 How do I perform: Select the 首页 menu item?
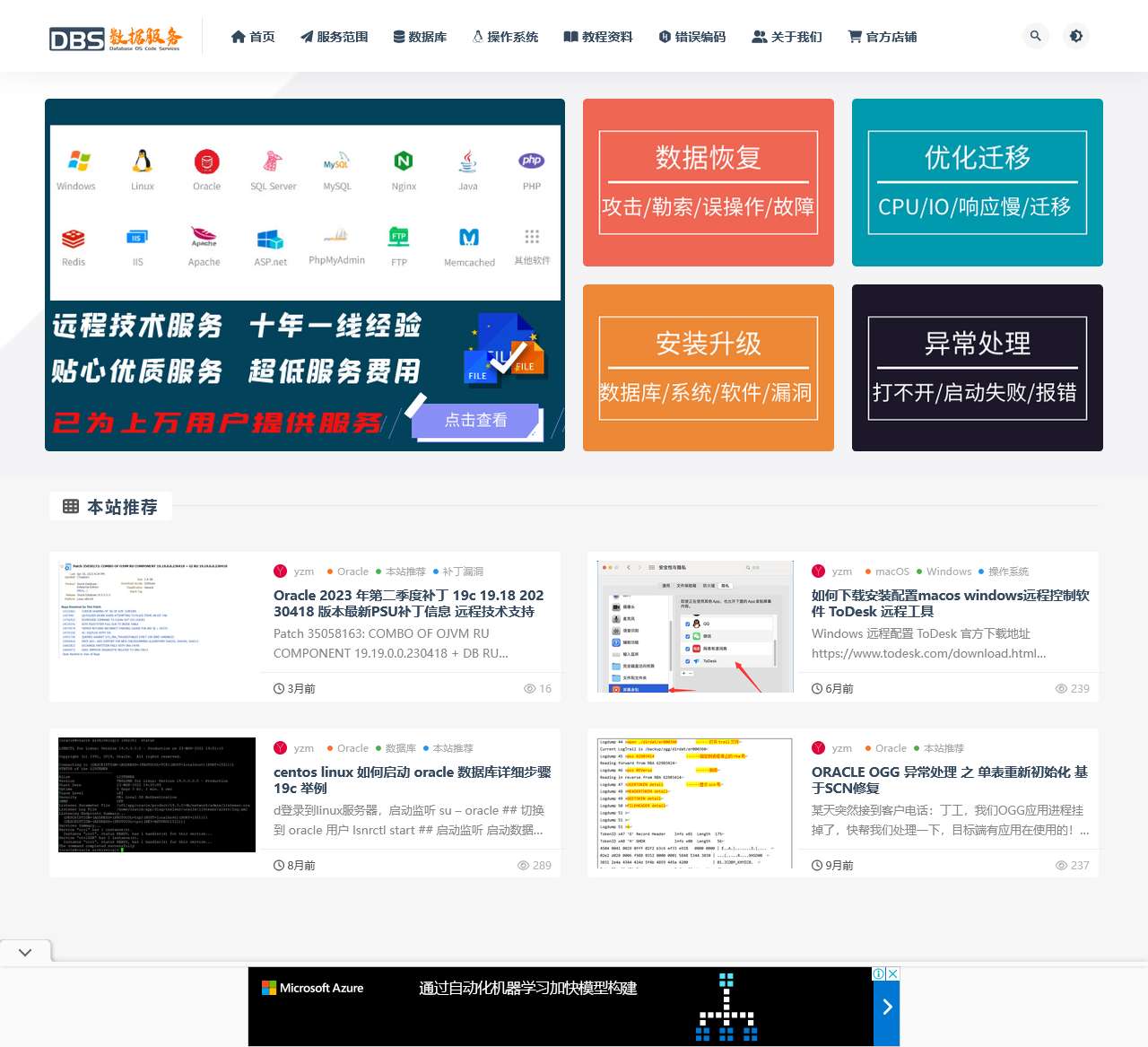point(253,37)
